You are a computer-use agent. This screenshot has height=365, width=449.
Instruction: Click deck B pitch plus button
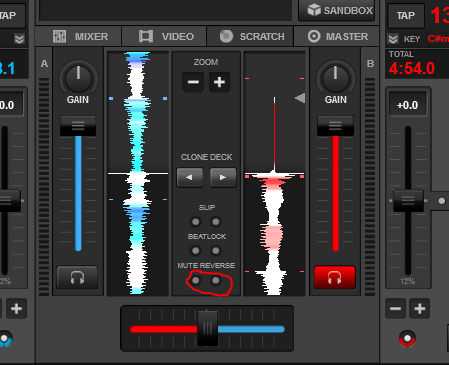click(x=419, y=309)
